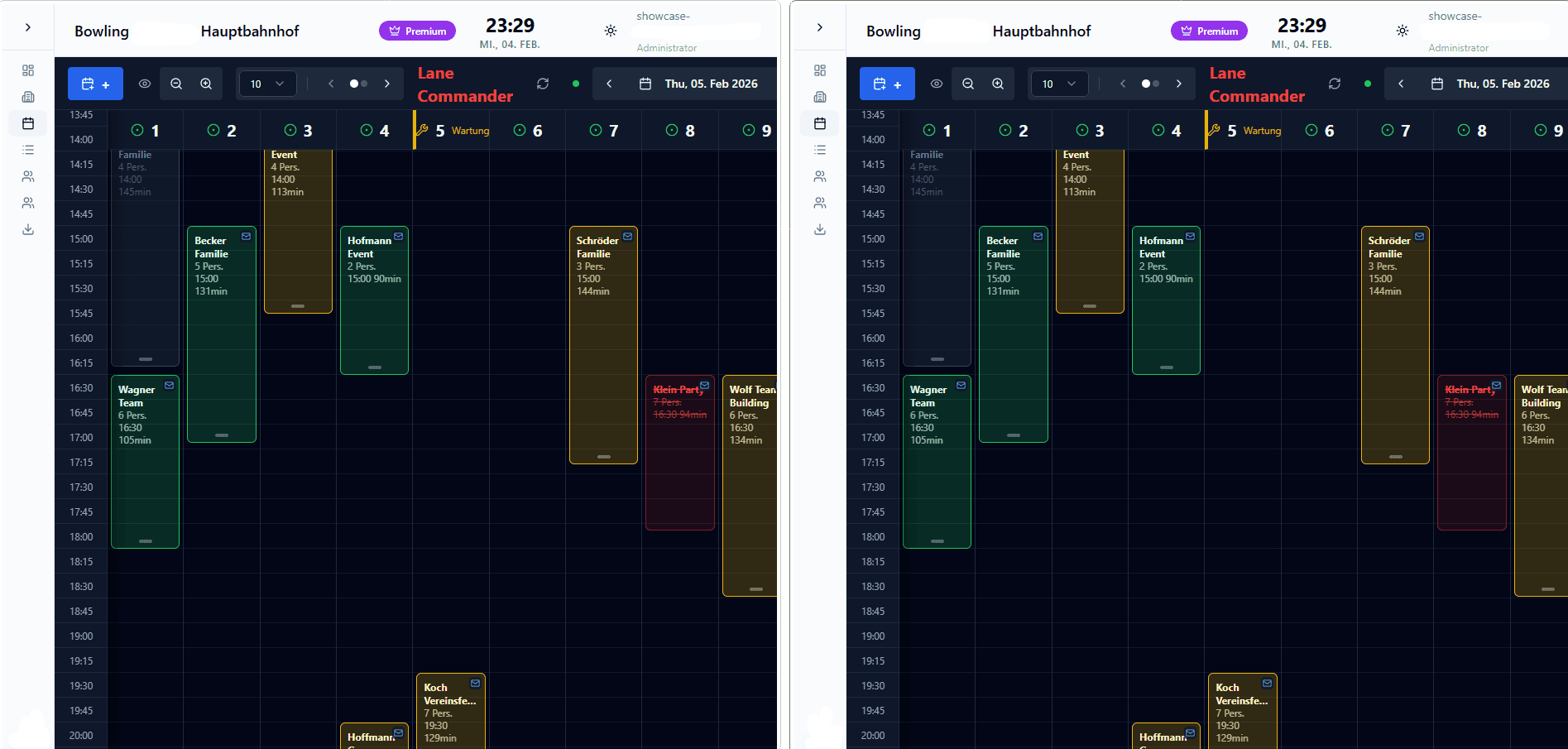Viewport: 1568px width, 749px height.
Task: Select the calendar view in the sidebar
Action: click(x=28, y=122)
